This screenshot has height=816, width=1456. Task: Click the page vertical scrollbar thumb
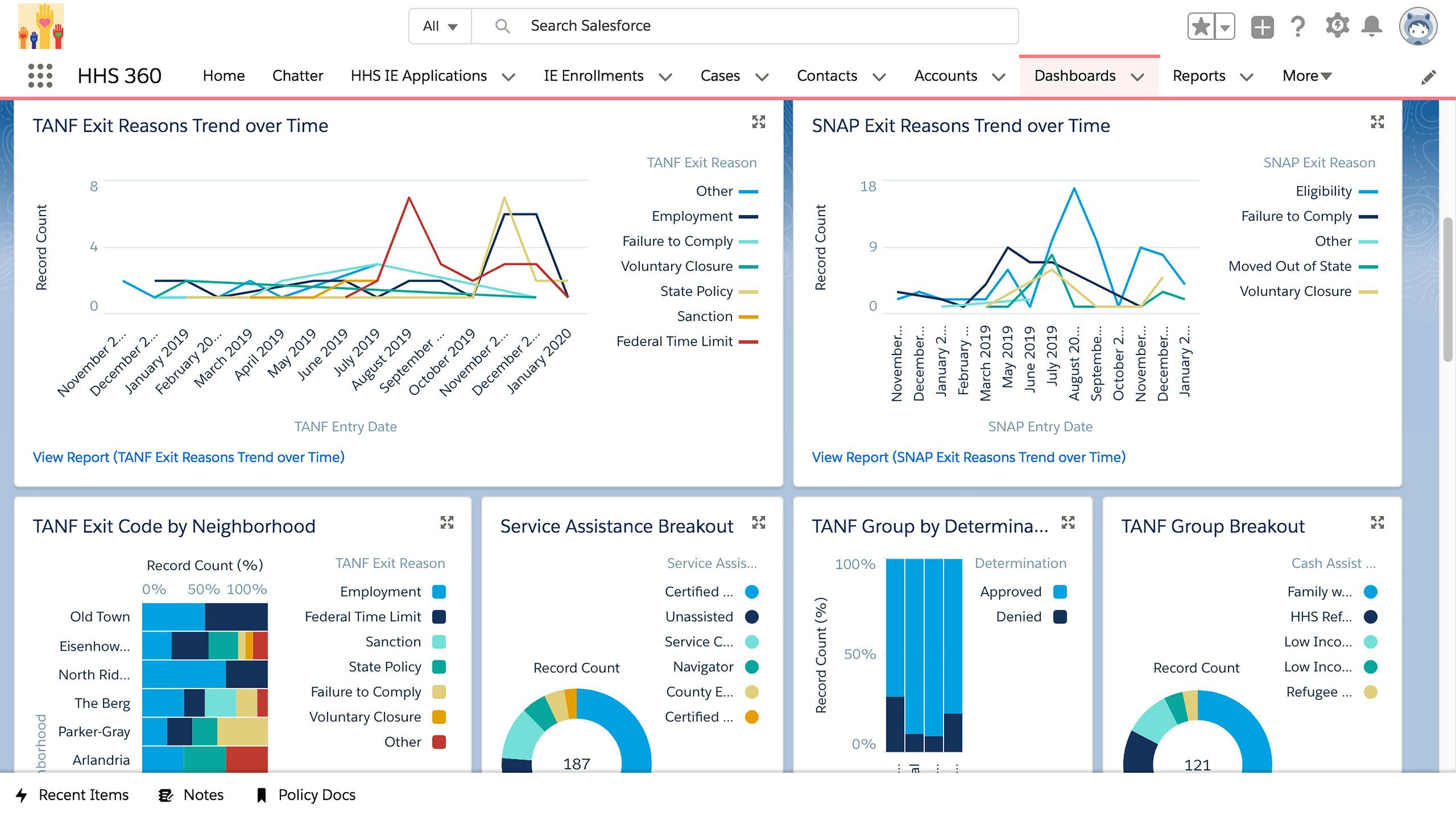pos(1448,289)
